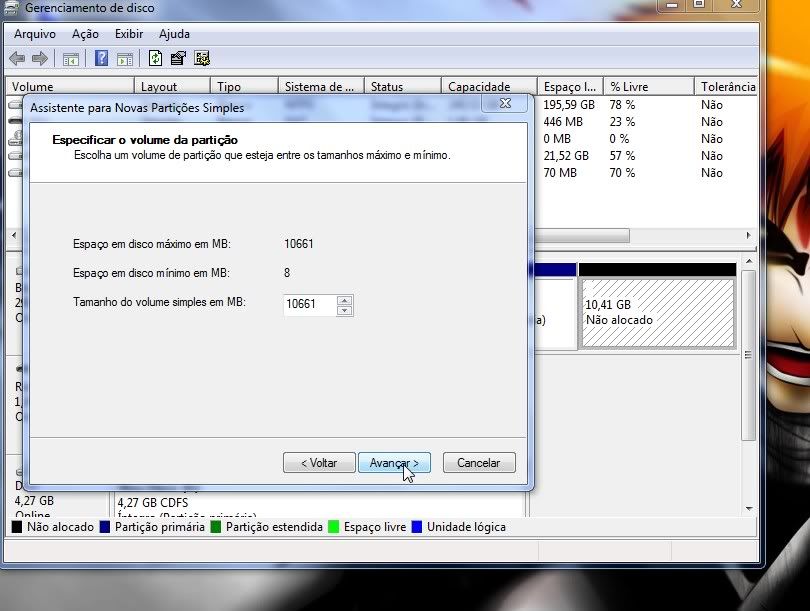The width and height of the screenshot is (810, 611).
Task: Increase volume size with the up spinner arrow
Action: click(x=344, y=300)
